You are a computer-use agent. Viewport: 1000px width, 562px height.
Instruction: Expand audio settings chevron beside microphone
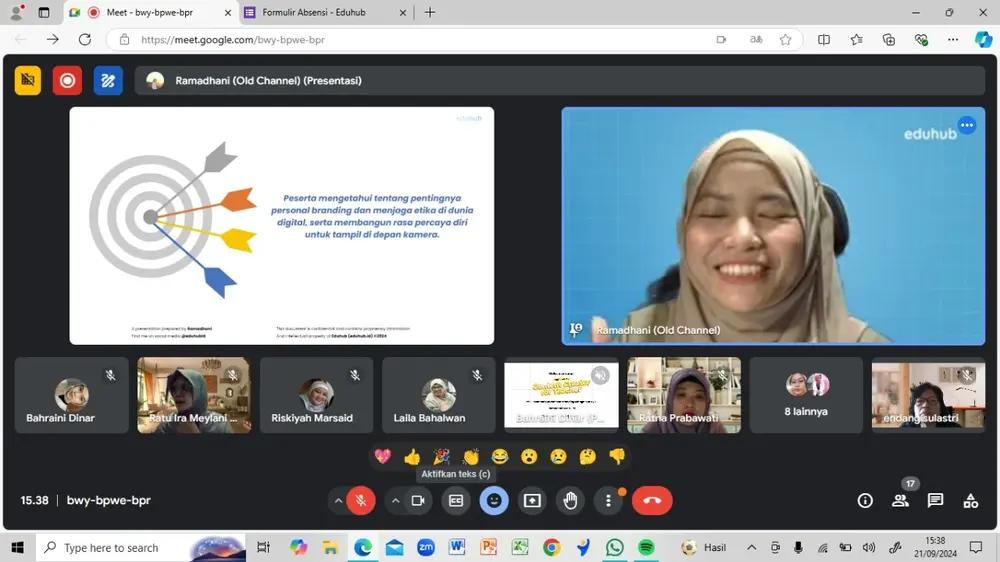(x=338, y=501)
